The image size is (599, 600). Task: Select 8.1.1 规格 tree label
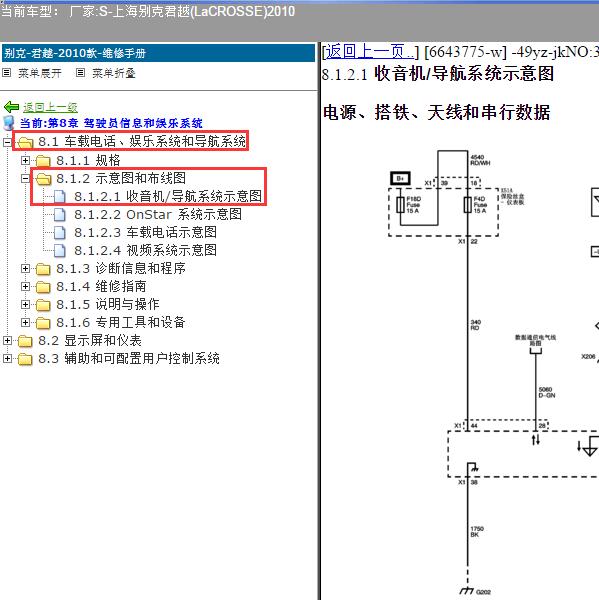(x=88, y=160)
